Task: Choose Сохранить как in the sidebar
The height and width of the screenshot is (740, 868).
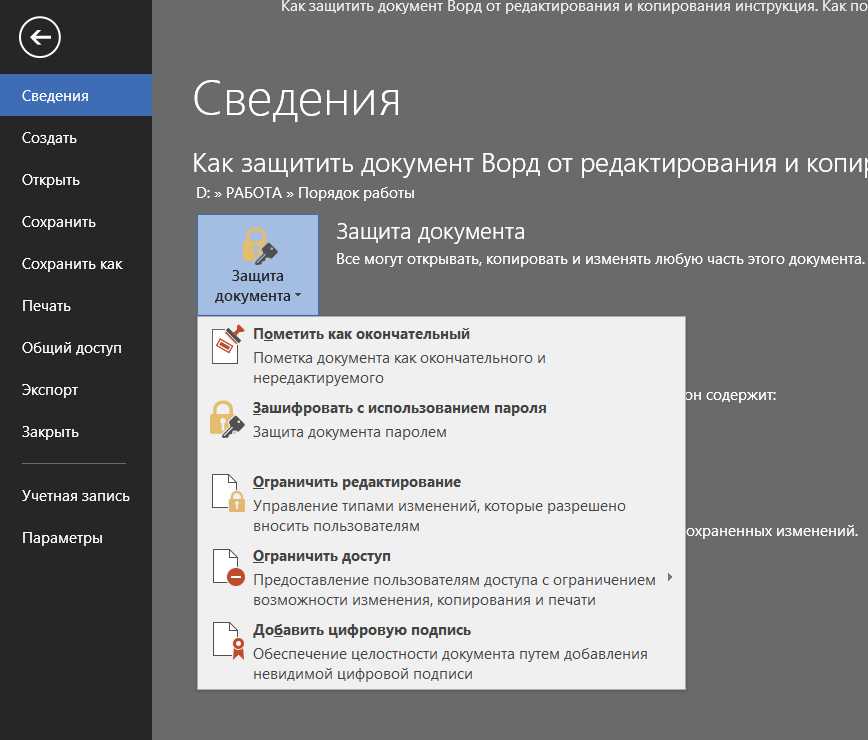Action: click(76, 263)
